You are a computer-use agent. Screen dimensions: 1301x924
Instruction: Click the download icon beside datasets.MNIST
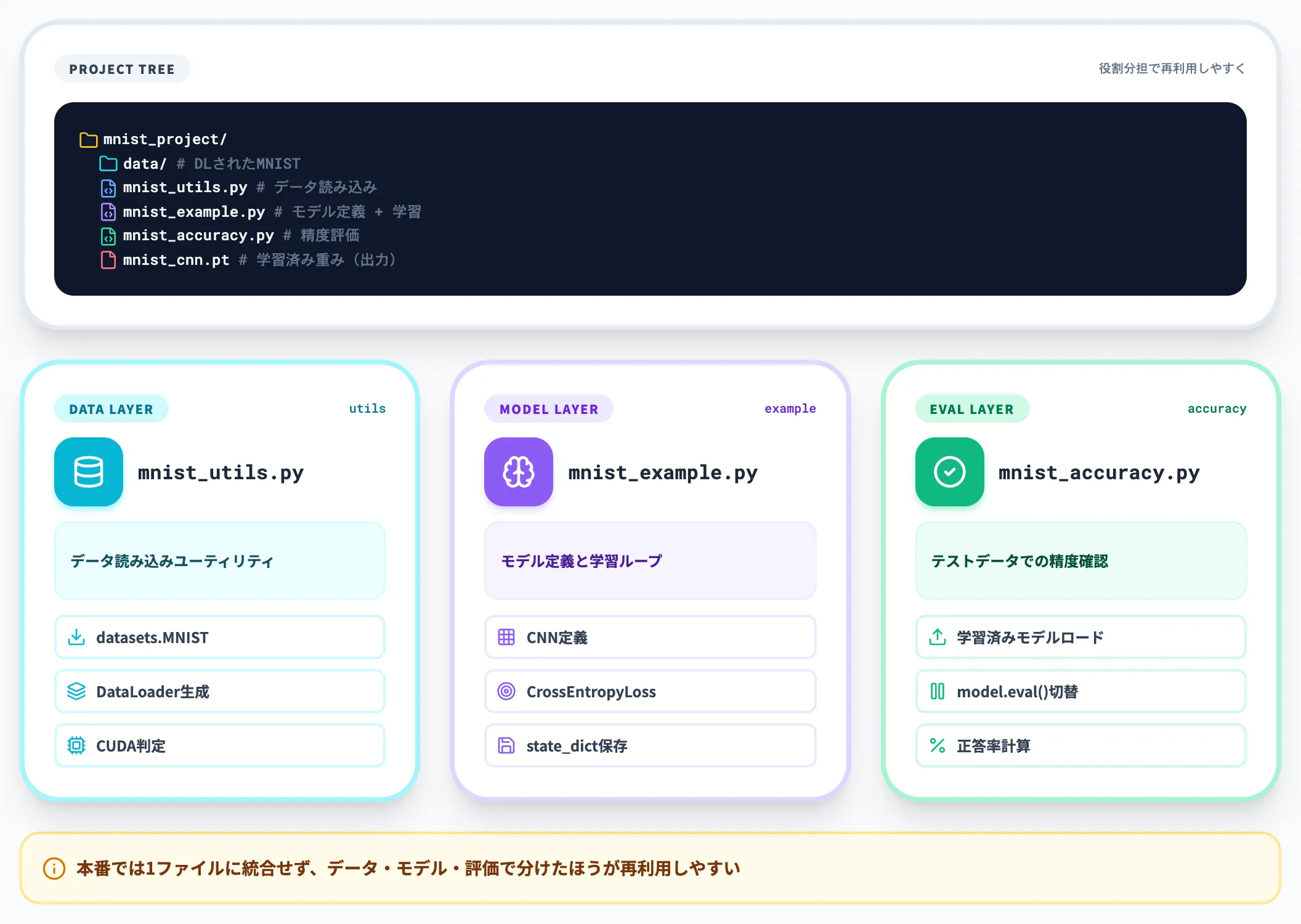point(76,637)
